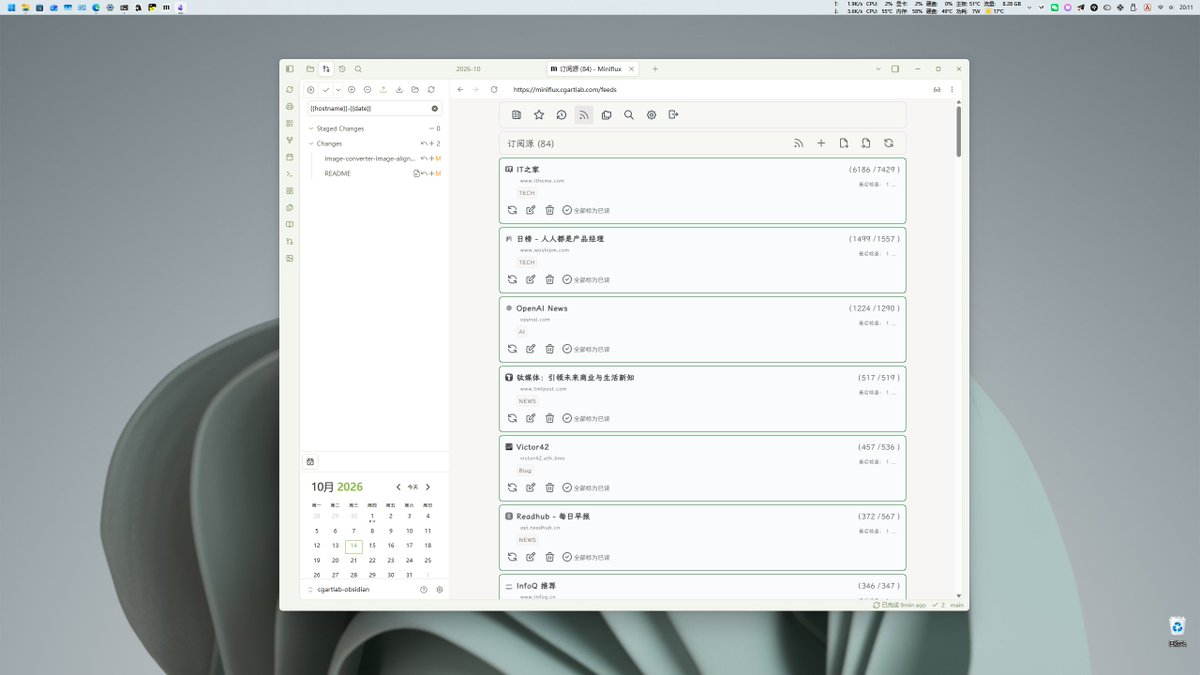
Task: Open Miniflux unread entries icon
Action: pos(516,115)
